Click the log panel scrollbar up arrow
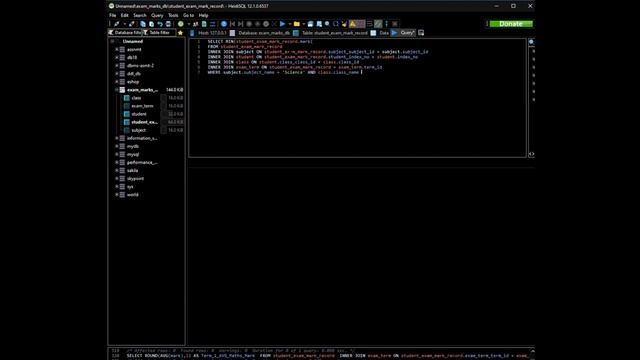The width and height of the screenshot is (640, 360). coord(532,351)
